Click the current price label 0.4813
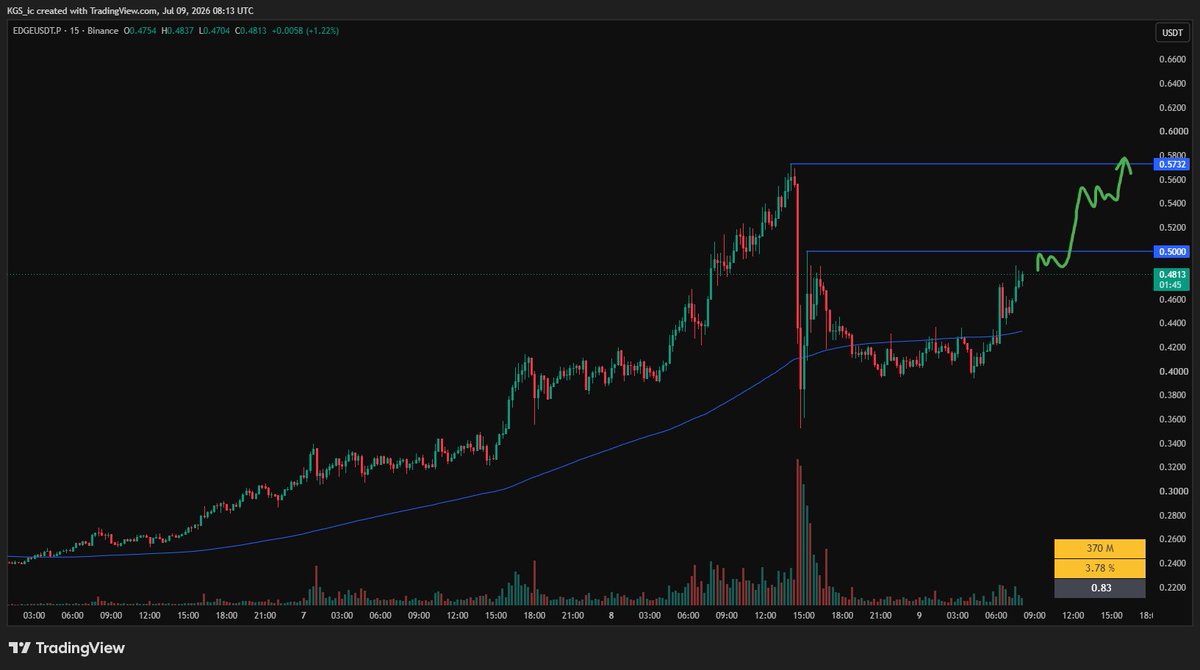This screenshot has width=1200, height=670. (x=1170, y=274)
